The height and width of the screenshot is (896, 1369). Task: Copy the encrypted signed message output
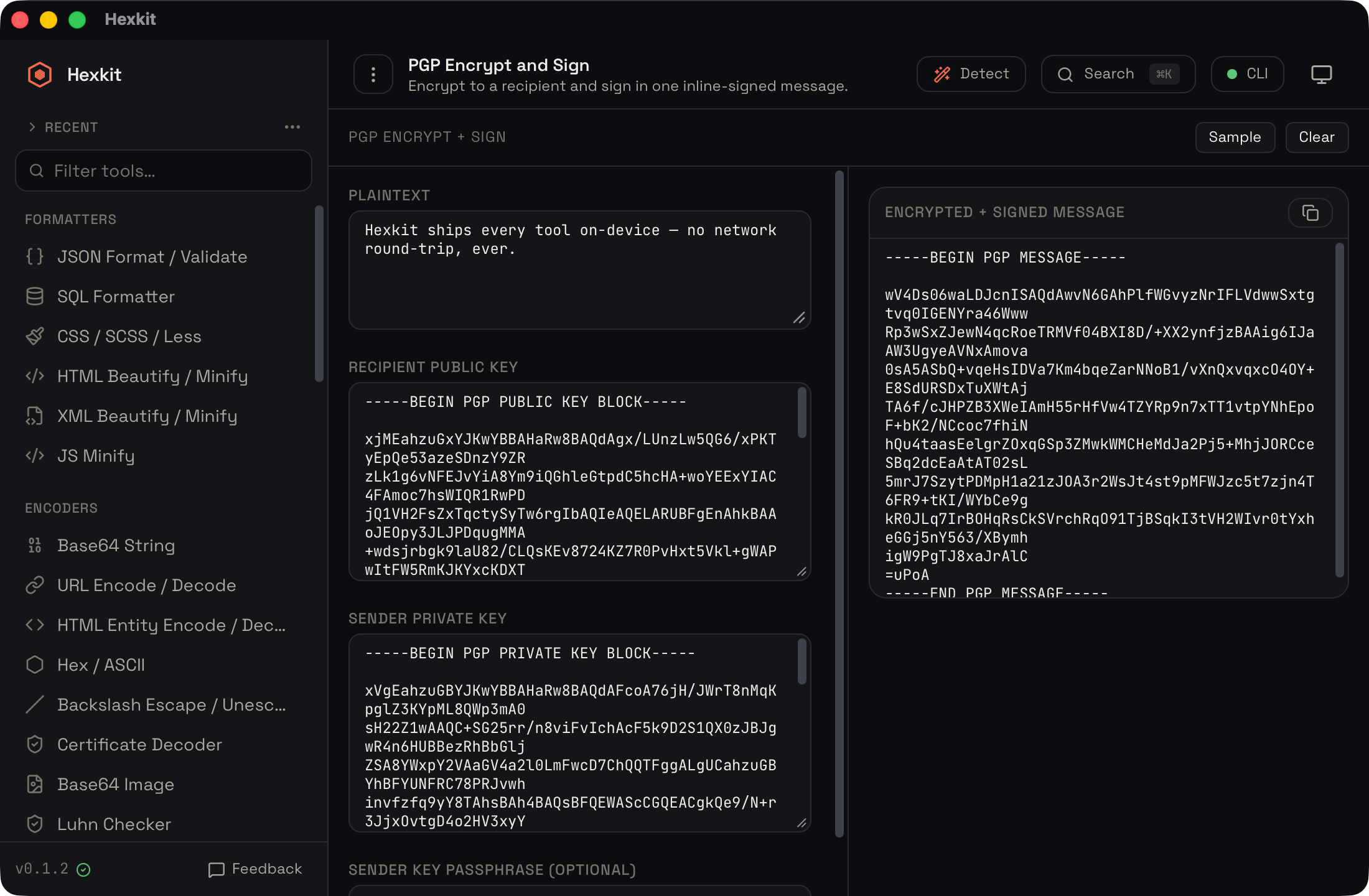pyautogui.click(x=1310, y=213)
